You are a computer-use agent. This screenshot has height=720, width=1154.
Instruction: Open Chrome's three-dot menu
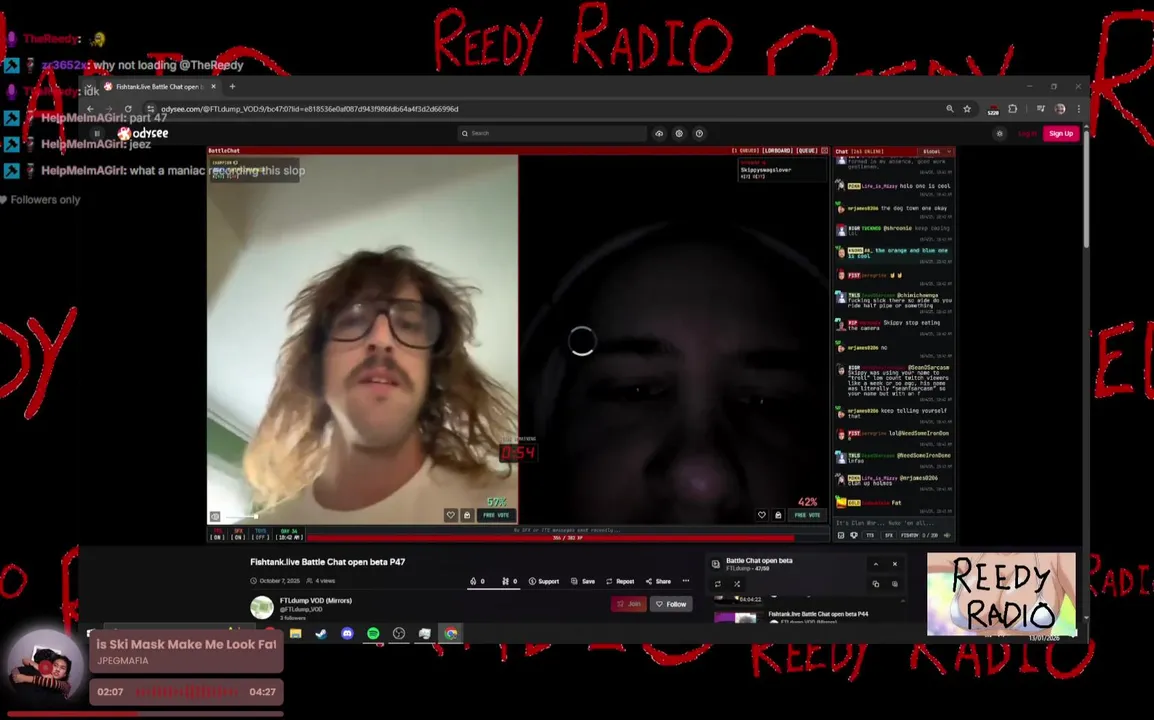[x=1079, y=109]
